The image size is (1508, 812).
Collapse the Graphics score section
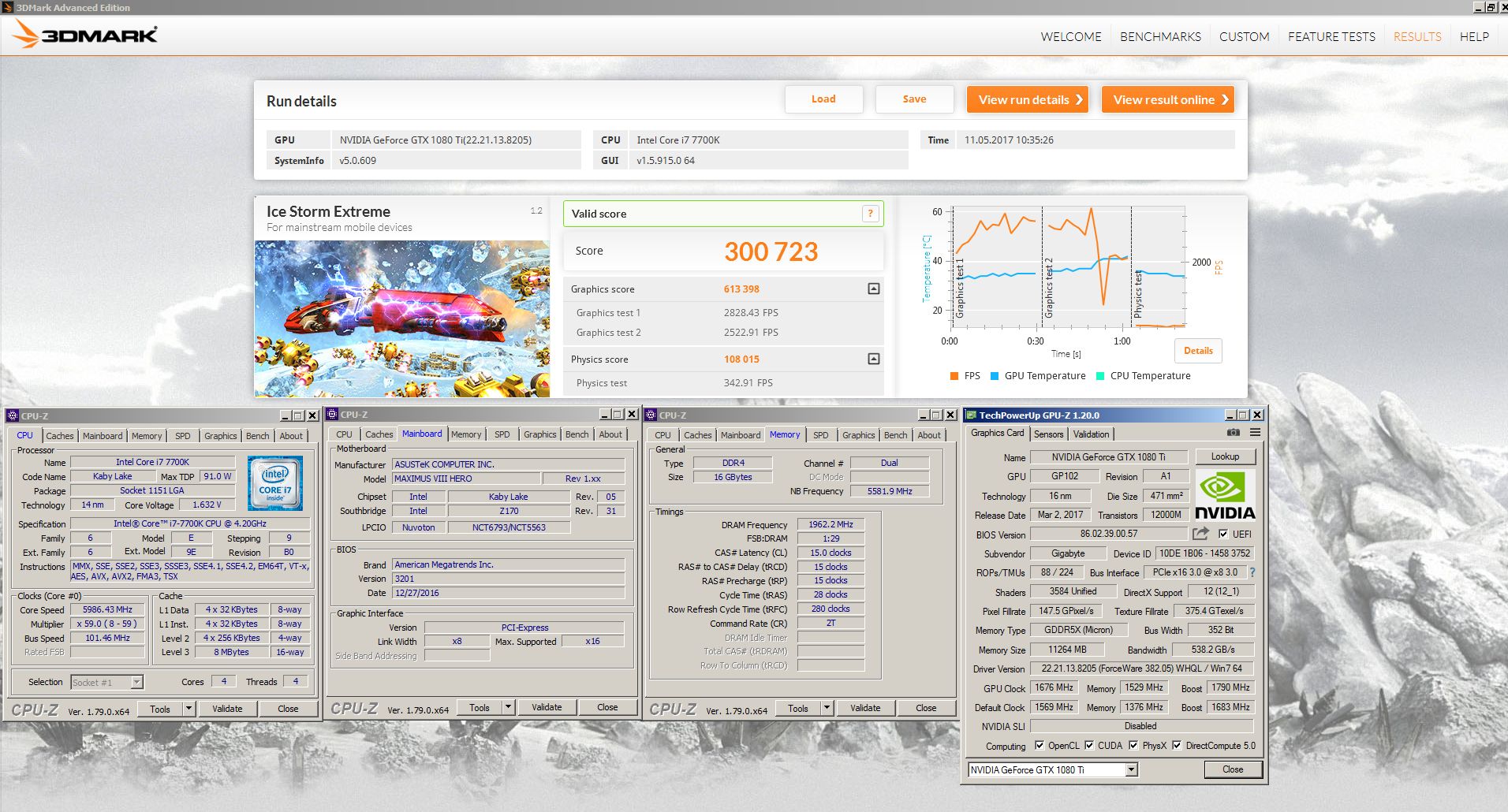tap(873, 289)
